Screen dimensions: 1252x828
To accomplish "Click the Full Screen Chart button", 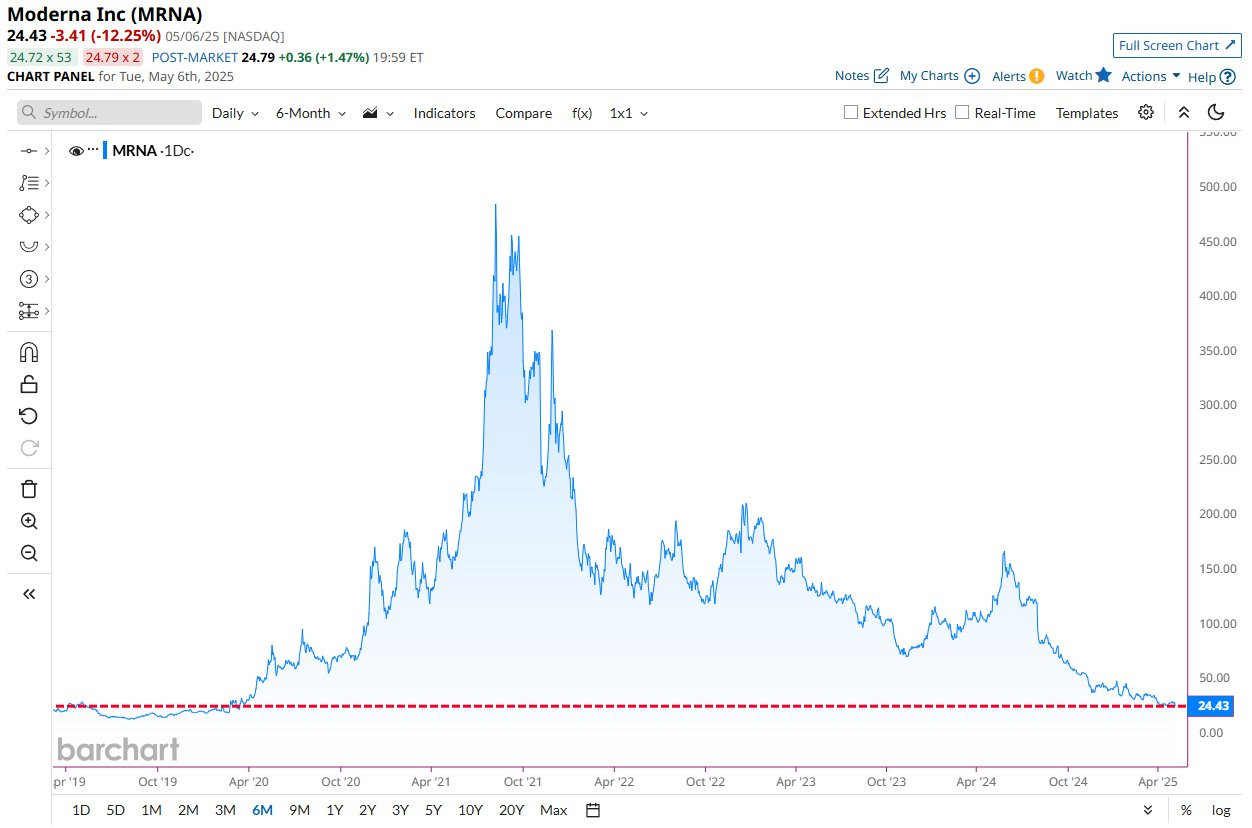I will [1178, 45].
